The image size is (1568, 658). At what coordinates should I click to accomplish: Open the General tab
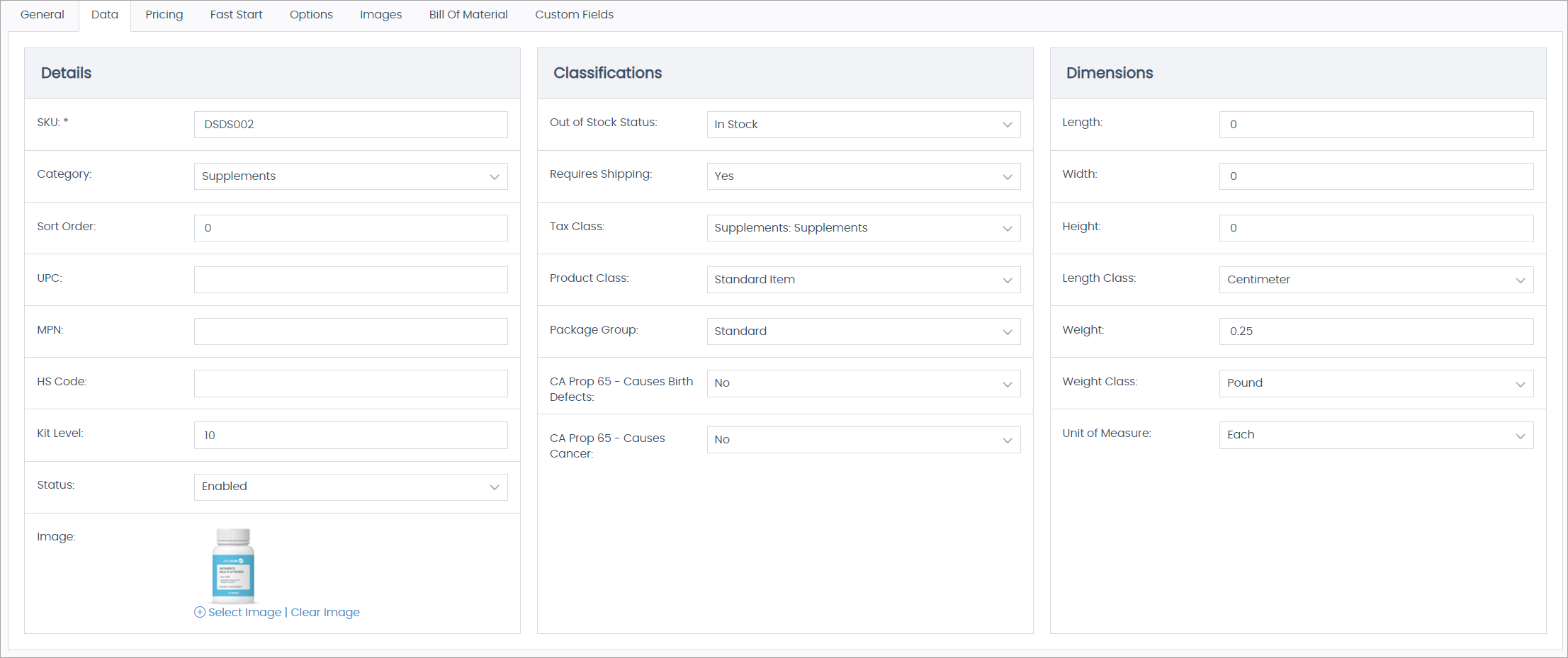point(43,15)
